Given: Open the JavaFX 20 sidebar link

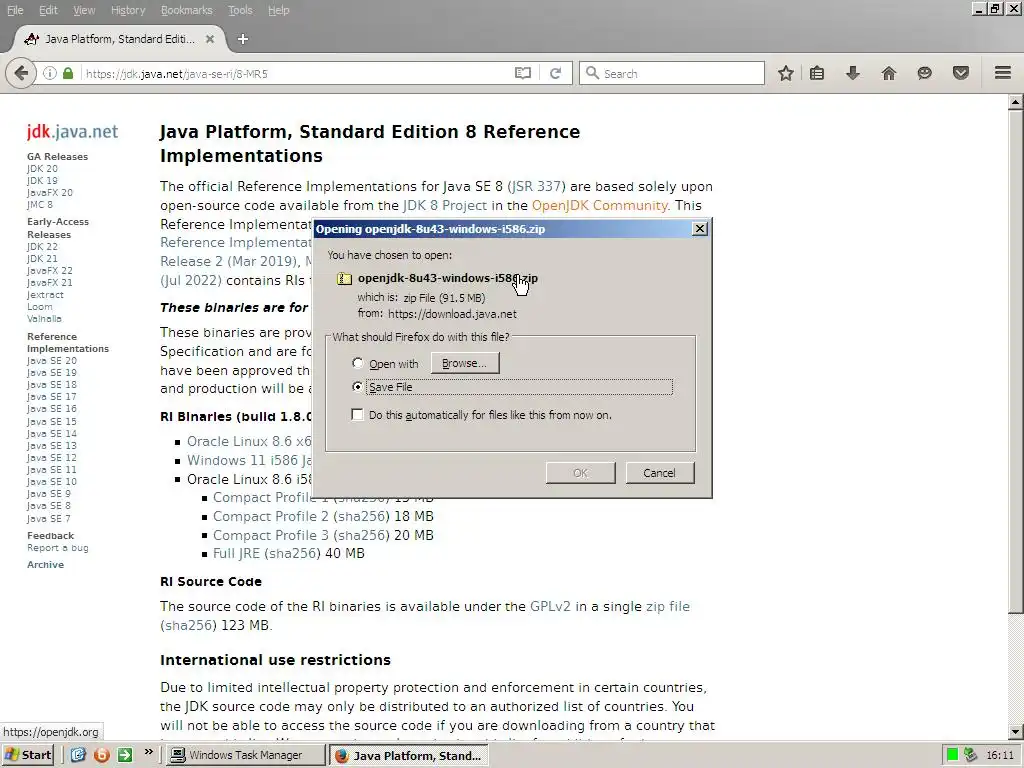Looking at the screenshot, I should 50,193.
